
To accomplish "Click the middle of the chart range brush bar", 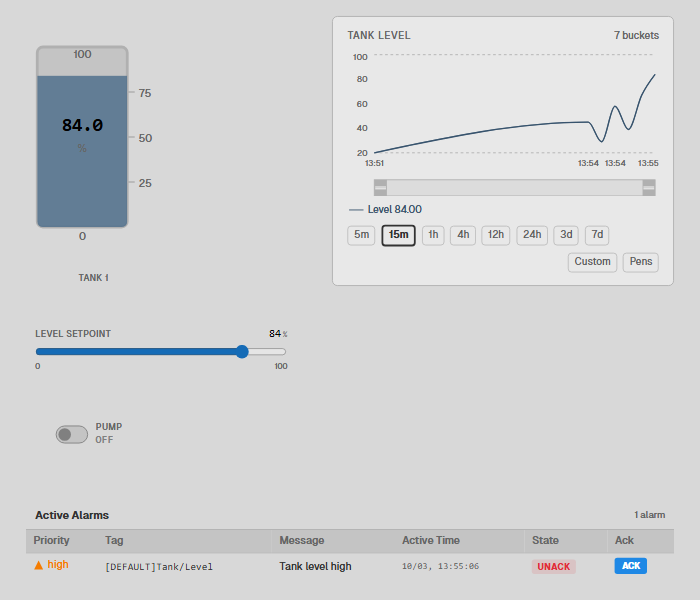I will (515, 188).
